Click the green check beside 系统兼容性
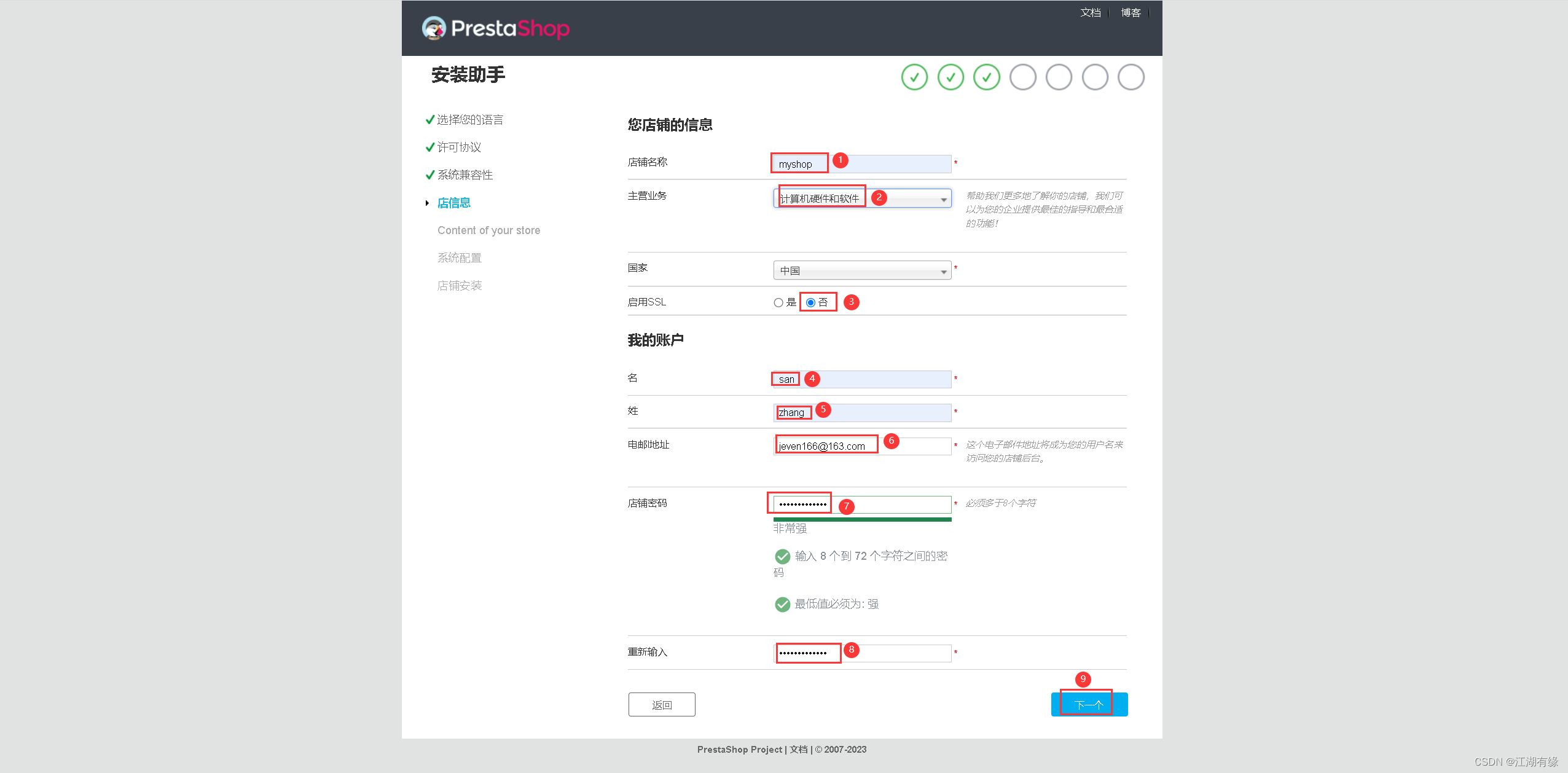Image resolution: width=1568 pixels, height=773 pixels. point(430,175)
